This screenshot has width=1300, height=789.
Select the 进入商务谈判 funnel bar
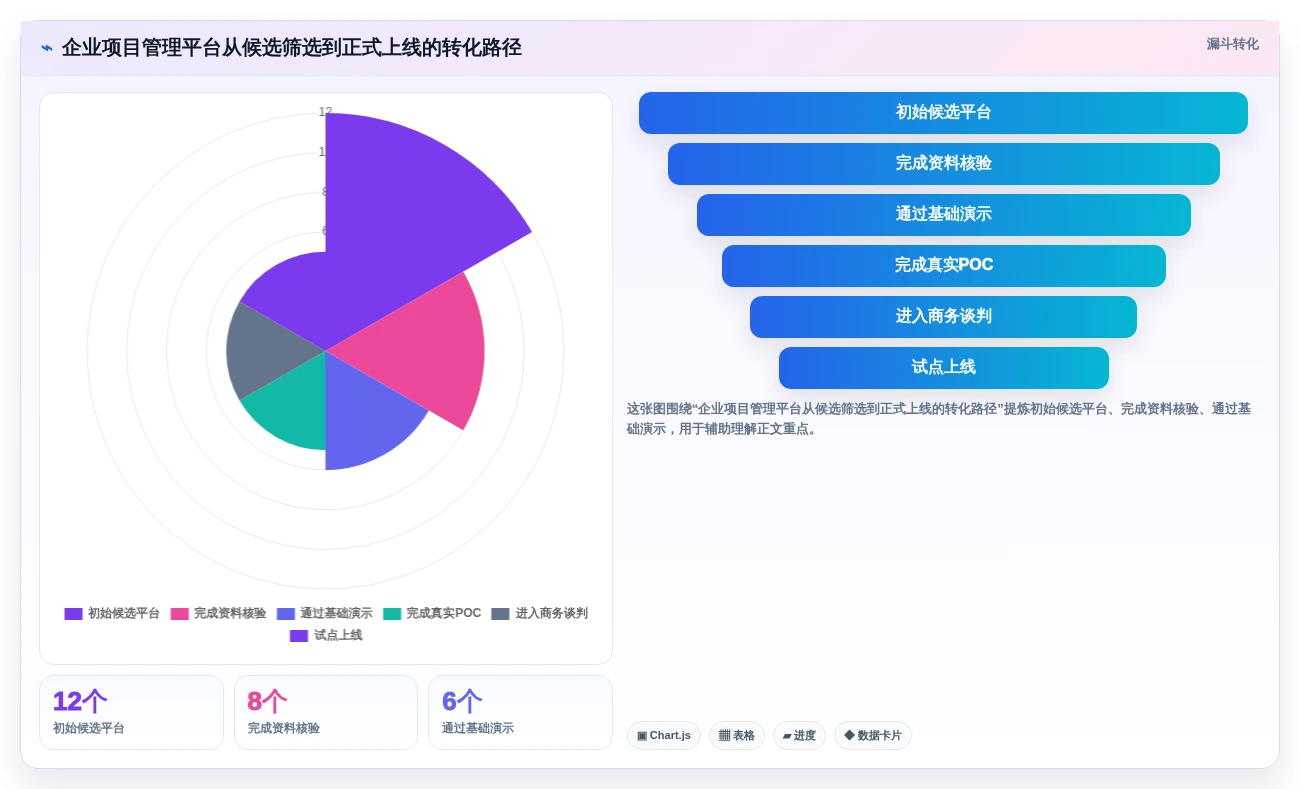coord(943,317)
